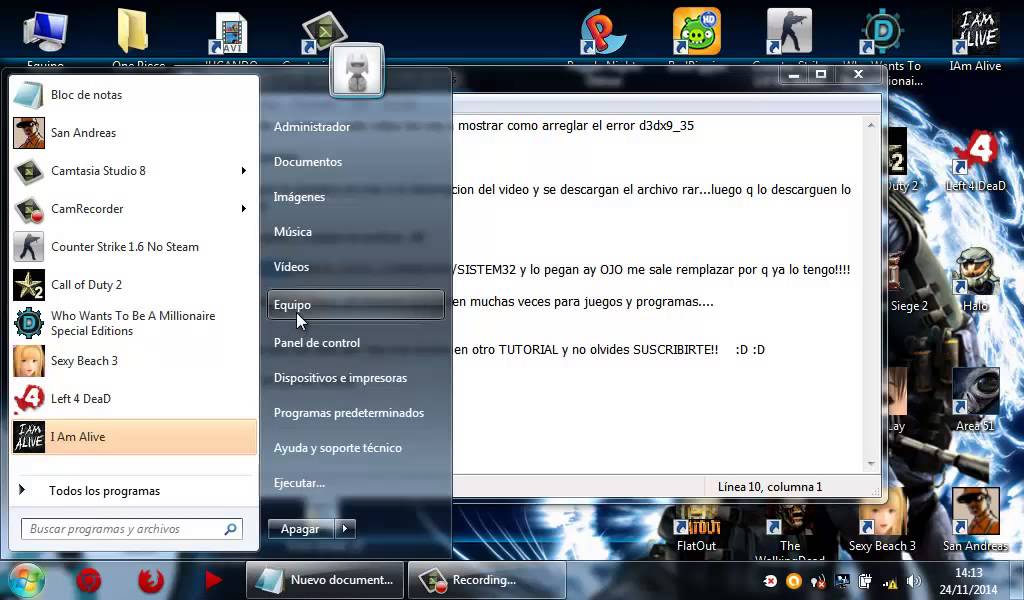Open Dispositivos e impresoras
1024x600 pixels.
click(340, 378)
